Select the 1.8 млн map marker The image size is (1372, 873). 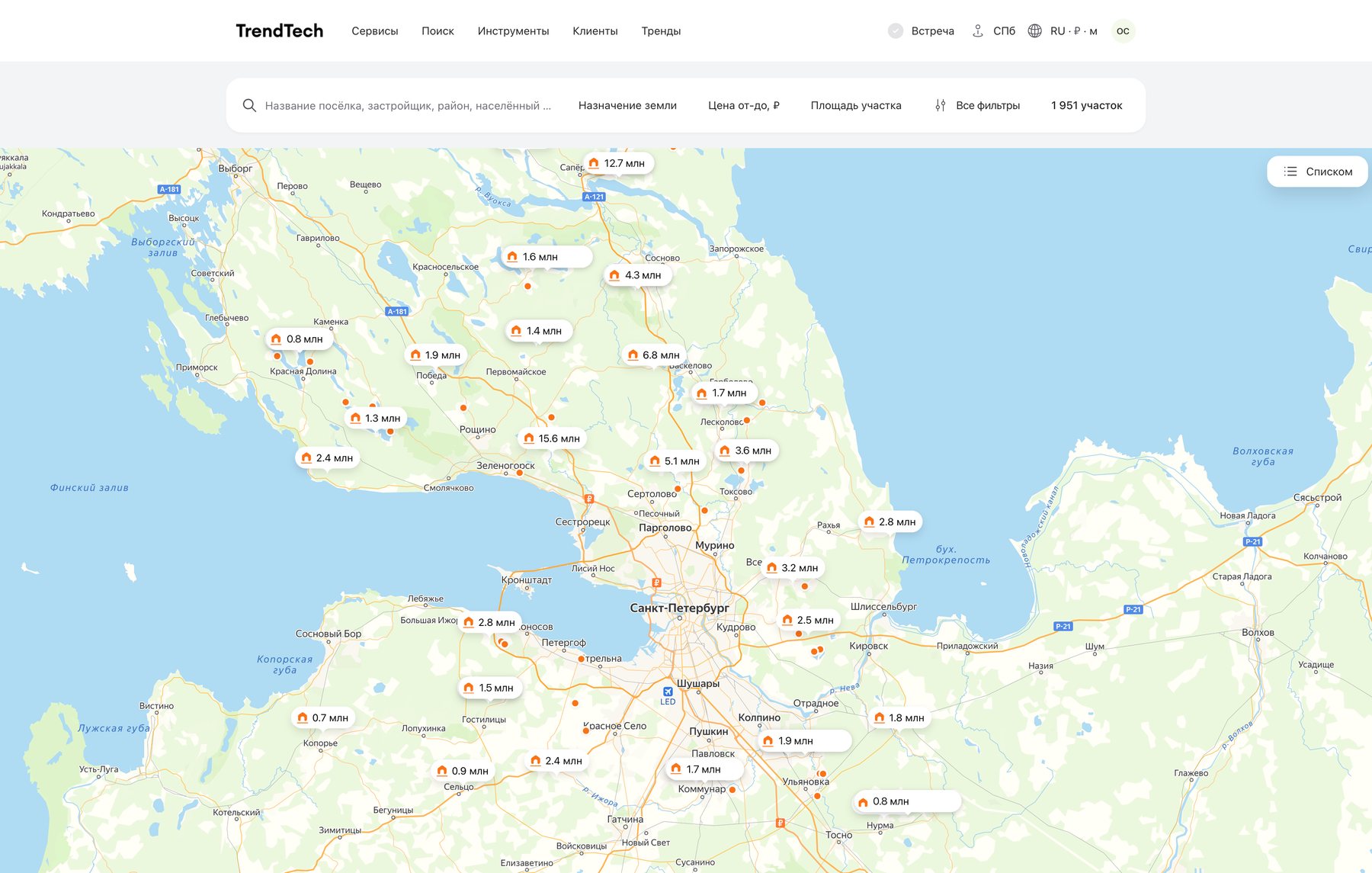point(899,718)
